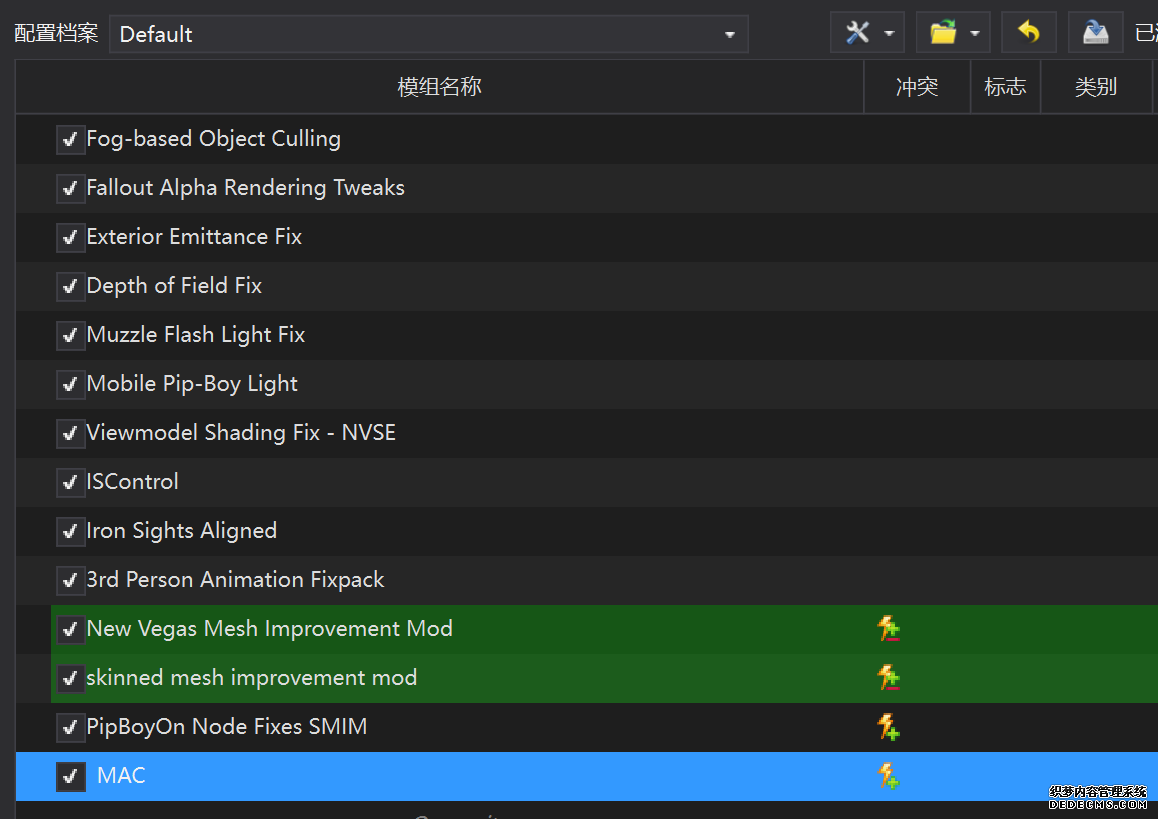The image size is (1158, 819).
Task: Expand the open folder menu dropdown arrow
Action: click(x=974, y=33)
